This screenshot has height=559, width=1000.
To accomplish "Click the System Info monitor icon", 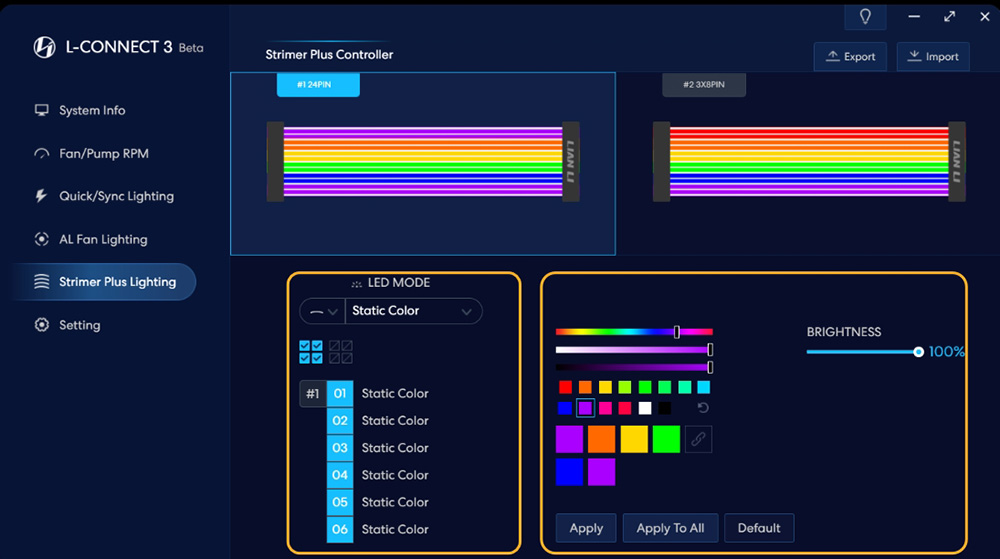I will (x=41, y=110).
